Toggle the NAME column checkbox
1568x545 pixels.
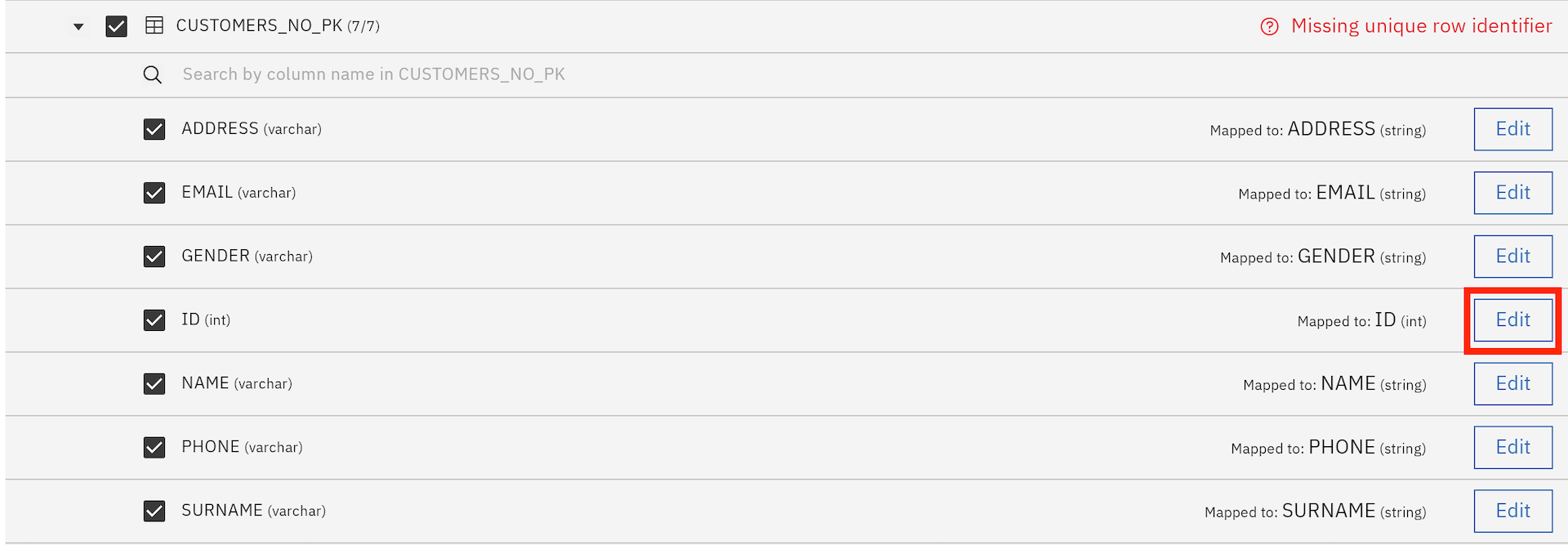pyautogui.click(x=154, y=384)
